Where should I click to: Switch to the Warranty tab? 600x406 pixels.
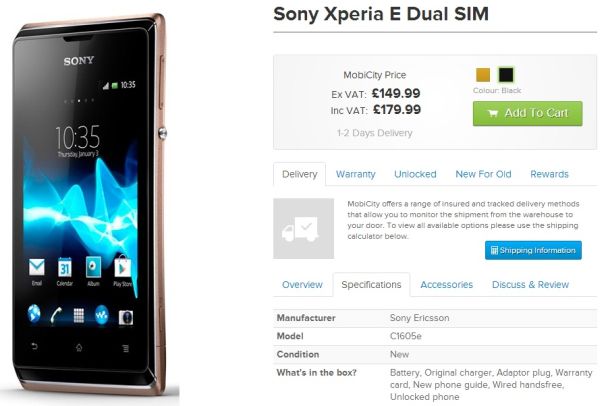click(355, 174)
